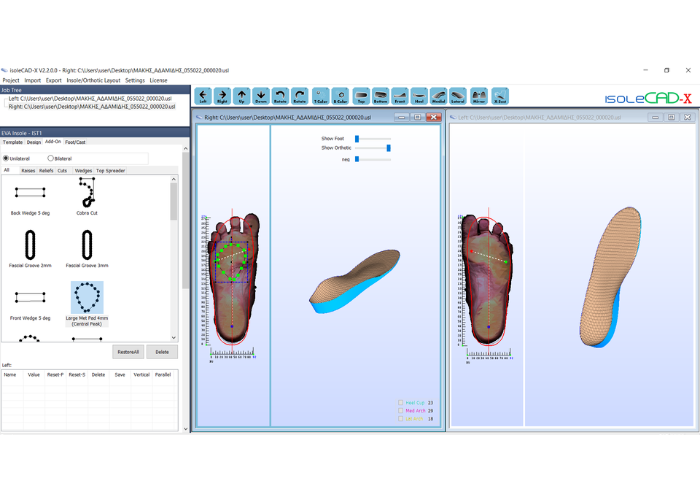700x500 pixels.
Task: Enable the Med Arch checkbox
Action: [x=400, y=411]
